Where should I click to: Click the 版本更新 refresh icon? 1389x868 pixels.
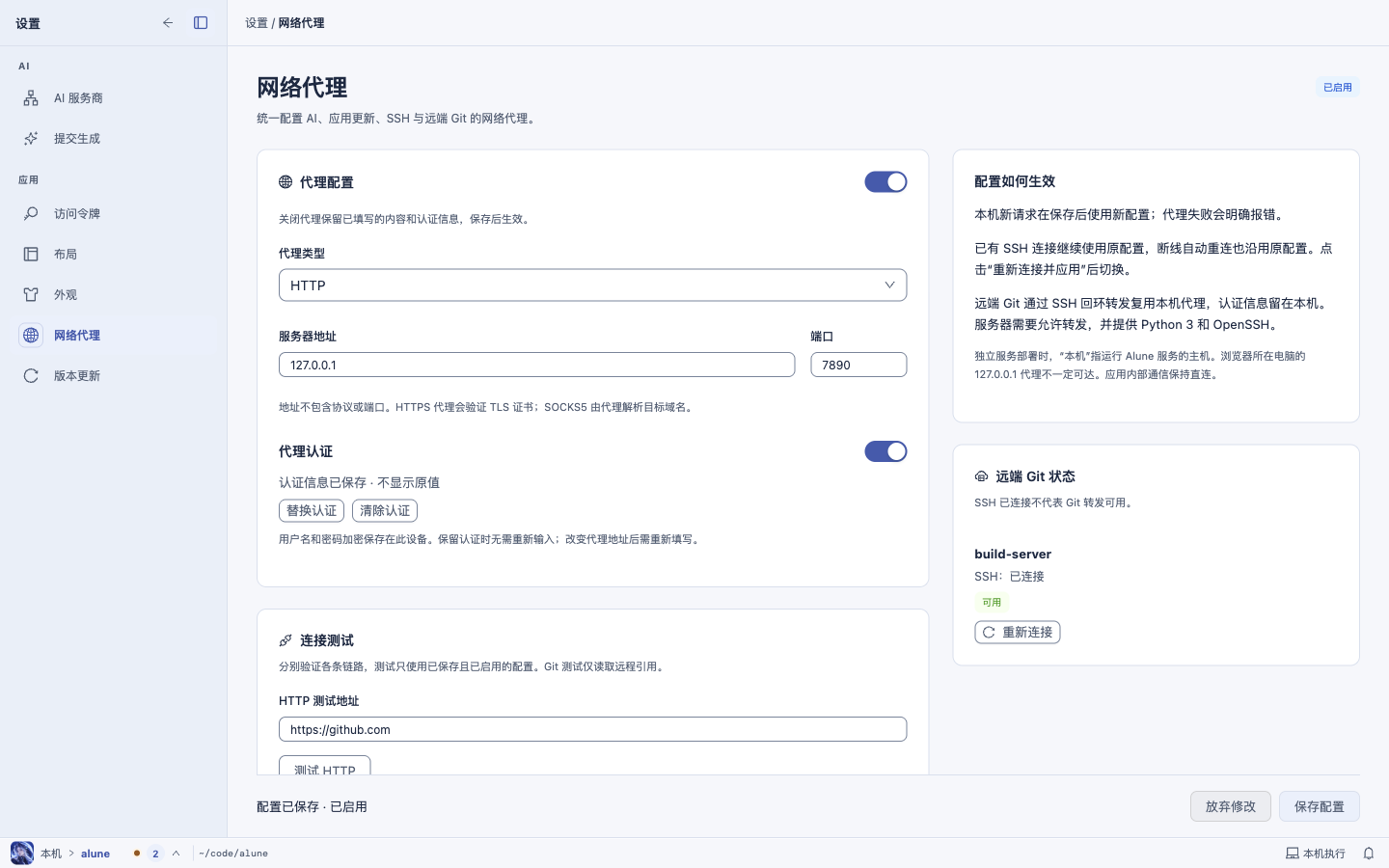tap(31, 375)
